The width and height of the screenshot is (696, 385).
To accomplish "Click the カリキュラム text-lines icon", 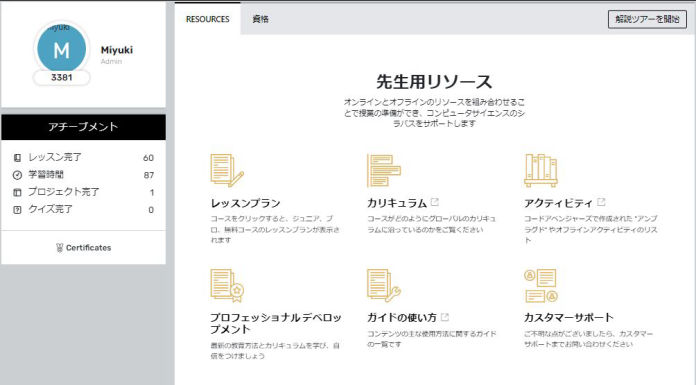I will click(384, 171).
